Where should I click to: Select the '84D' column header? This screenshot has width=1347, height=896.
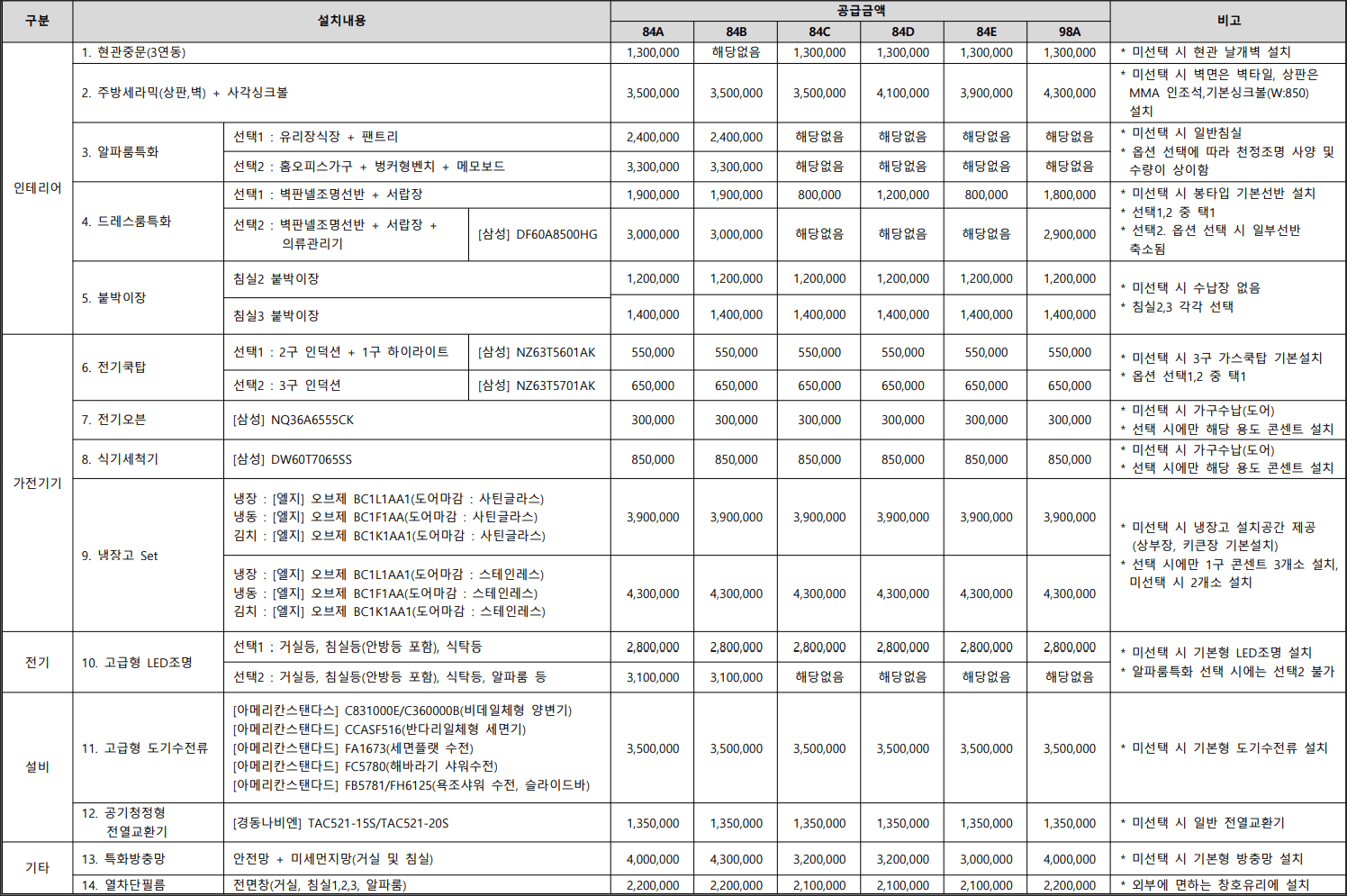[x=902, y=32]
